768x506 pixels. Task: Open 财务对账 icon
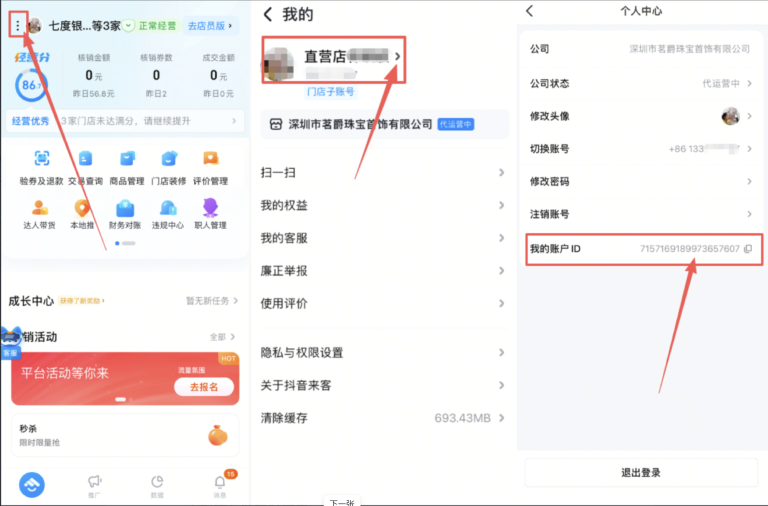coord(125,208)
